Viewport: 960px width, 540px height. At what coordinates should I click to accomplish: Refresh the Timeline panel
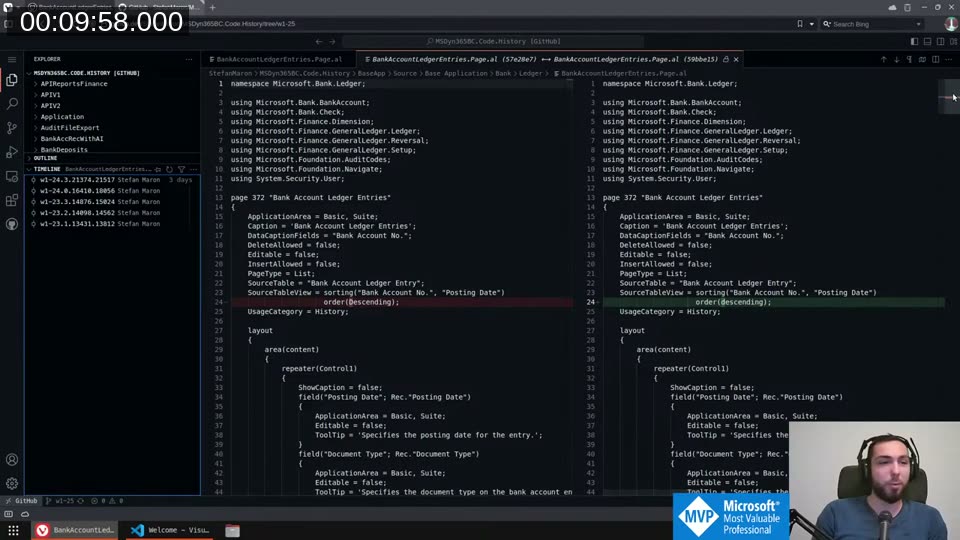170,169
